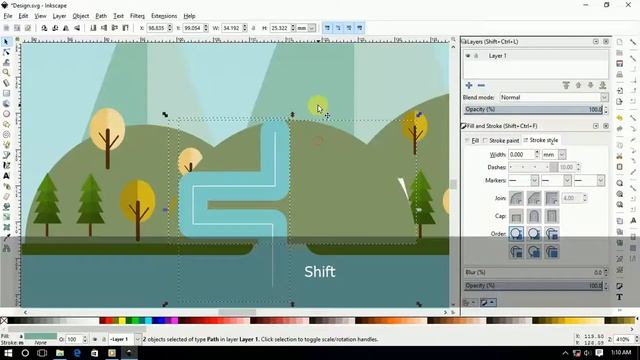Select the Calligraphy tool
Viewport: 640px width, 360px height.
pyautogui.click(x=6, y=165)
